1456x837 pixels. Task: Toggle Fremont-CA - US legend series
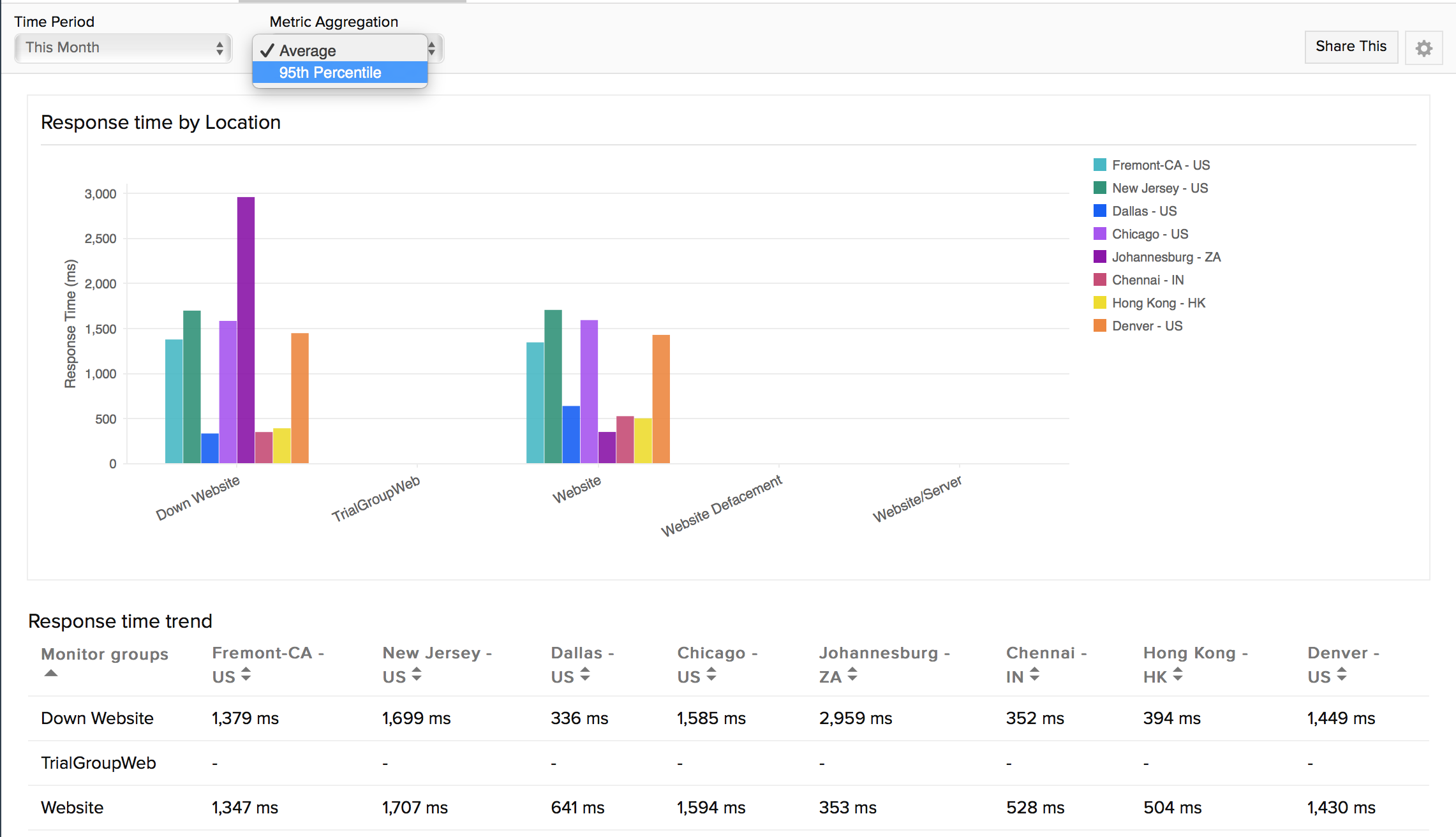pos(1160,165)
